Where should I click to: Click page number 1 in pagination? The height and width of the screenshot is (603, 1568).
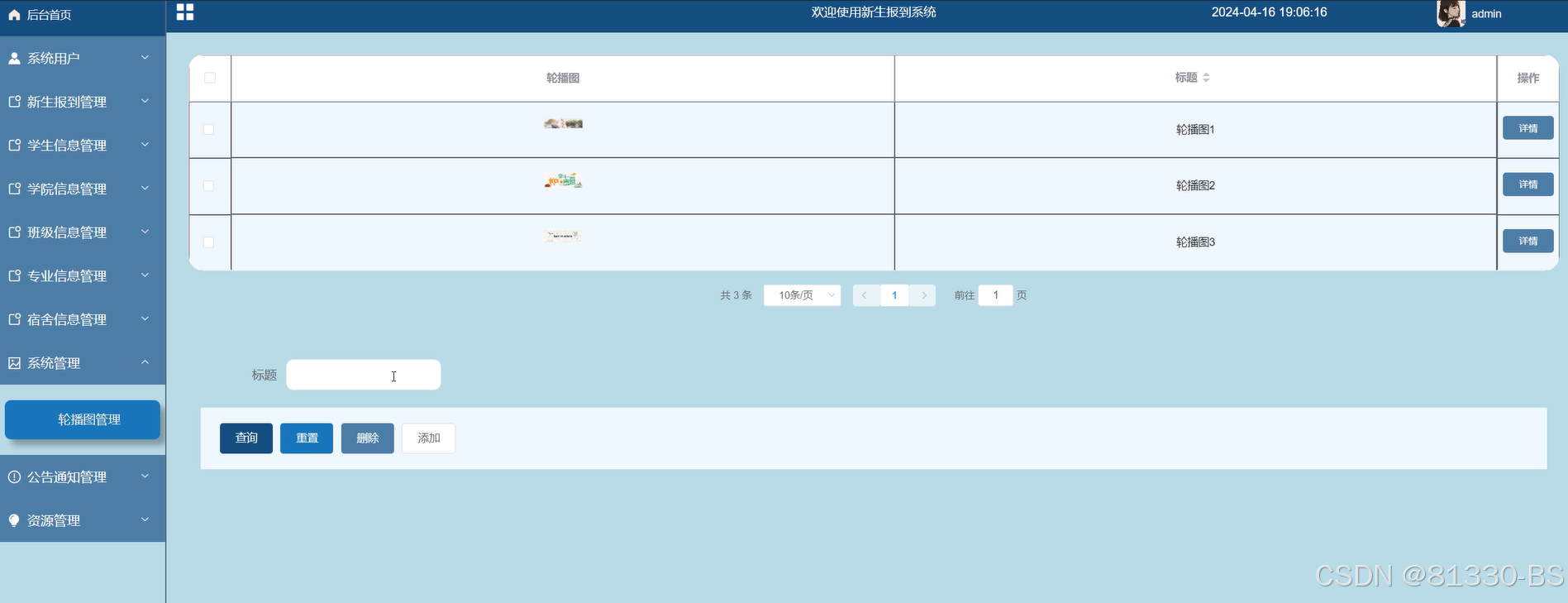pos(894,295)
